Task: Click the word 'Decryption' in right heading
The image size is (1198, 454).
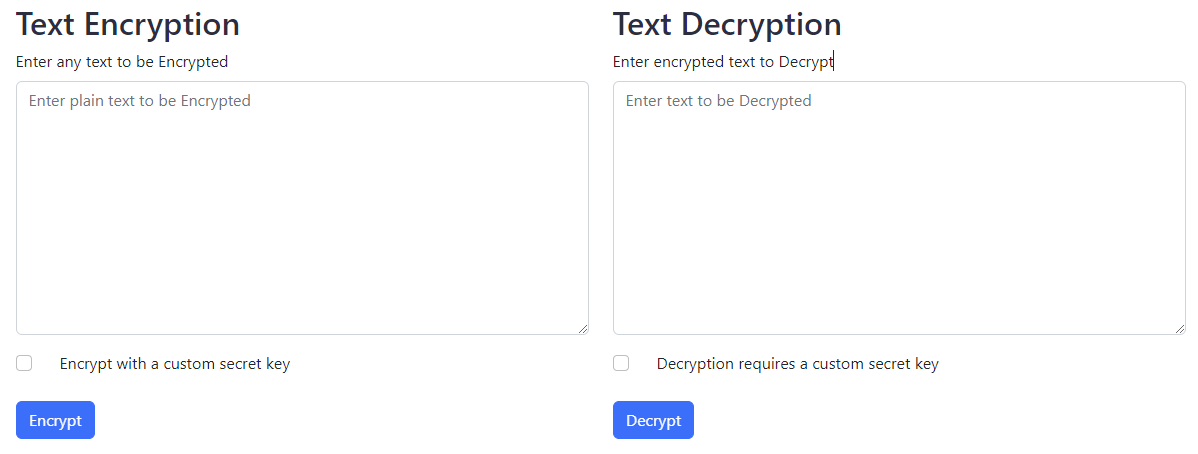Action: (x=761, y=24)
